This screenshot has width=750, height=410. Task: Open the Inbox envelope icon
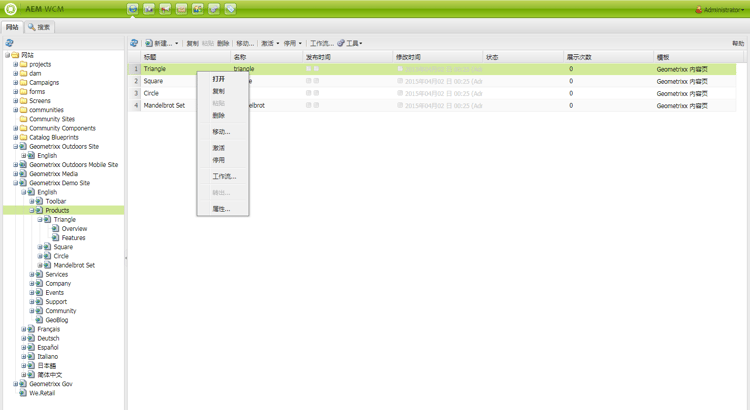click(x=182, y=9)
